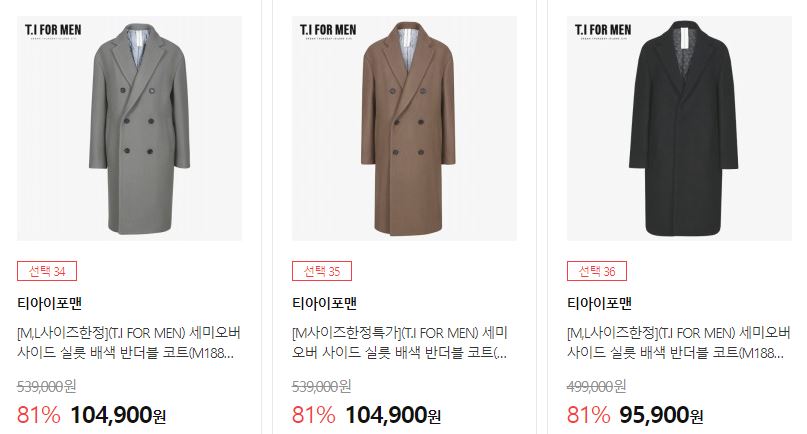Click the 104,900원 price under gray coat
Image resolution: width=807 pixels, height=434 pixels.
click(118, 415)
